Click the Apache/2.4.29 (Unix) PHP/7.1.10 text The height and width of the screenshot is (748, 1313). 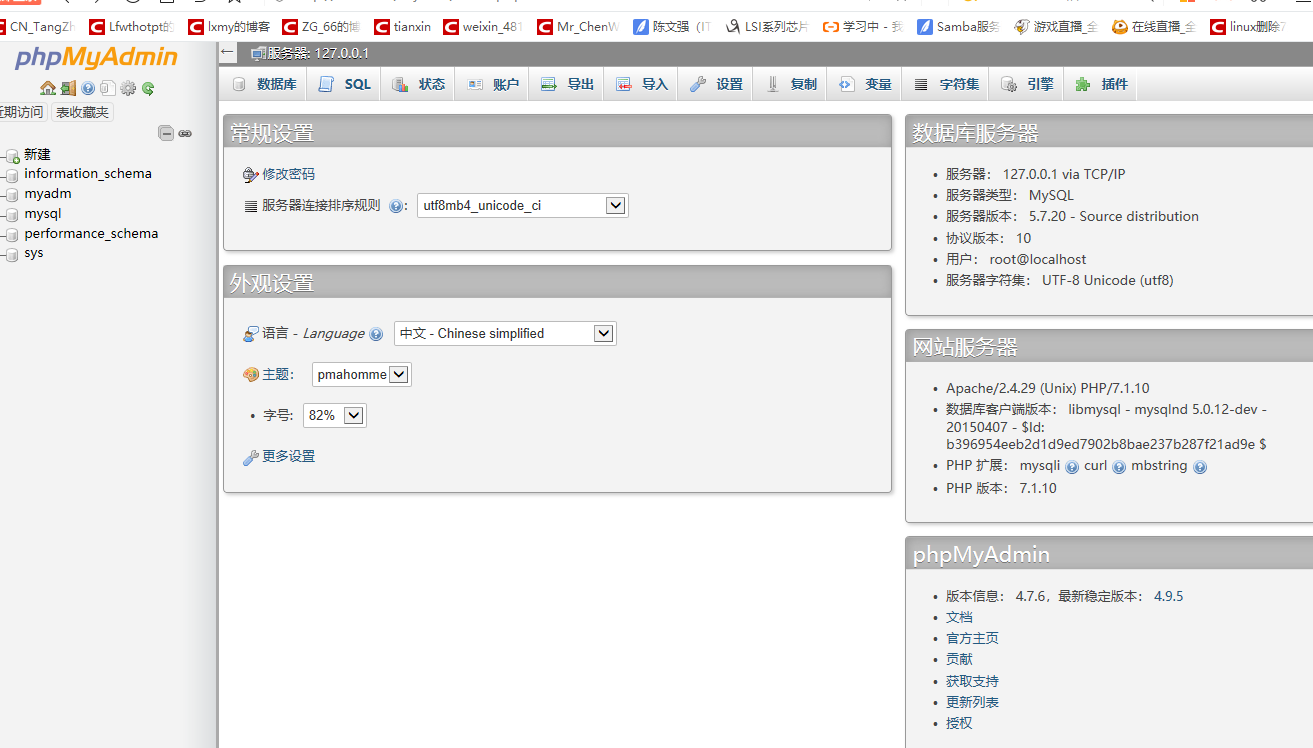point(1047,388)
